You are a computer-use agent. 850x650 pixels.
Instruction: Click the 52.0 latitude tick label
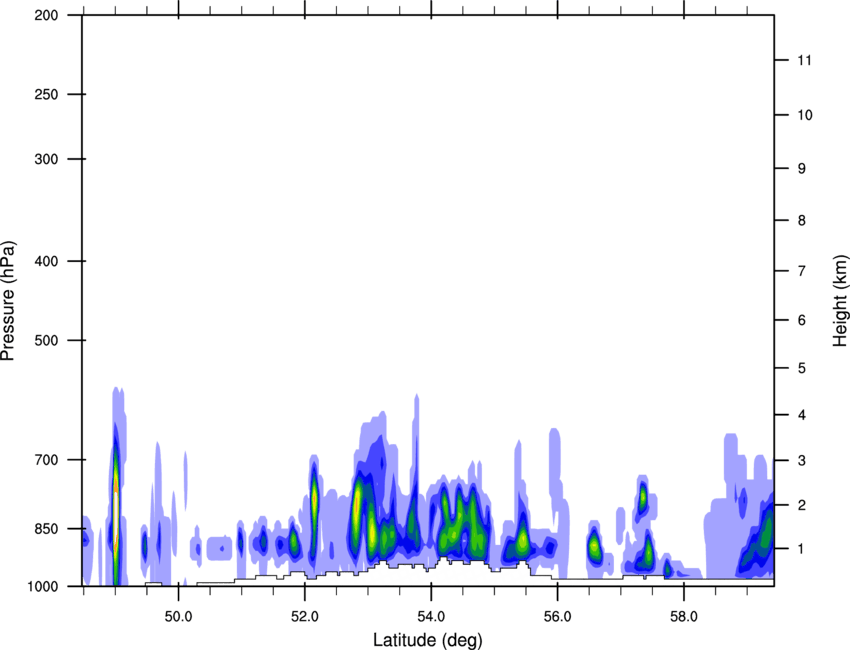(x=305, y=617)
